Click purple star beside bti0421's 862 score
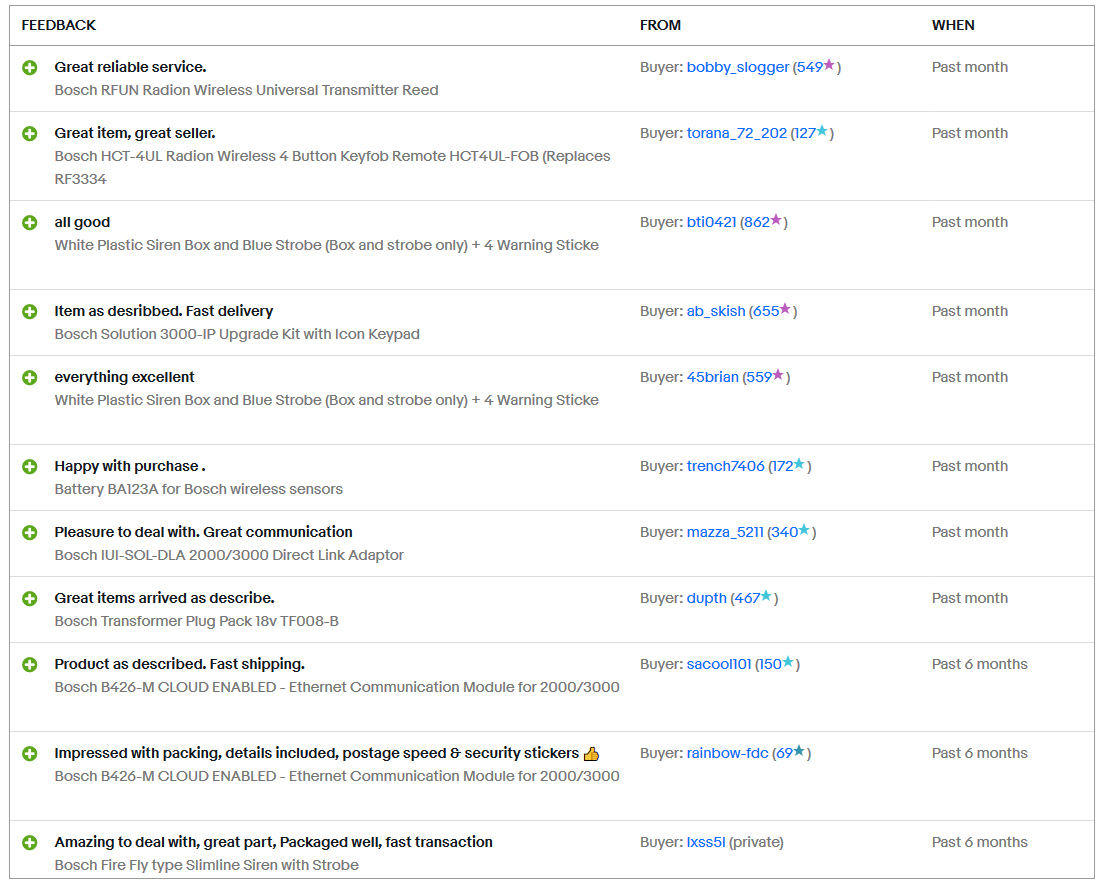This screenshot has height=881, width=1105. [776, 220]
